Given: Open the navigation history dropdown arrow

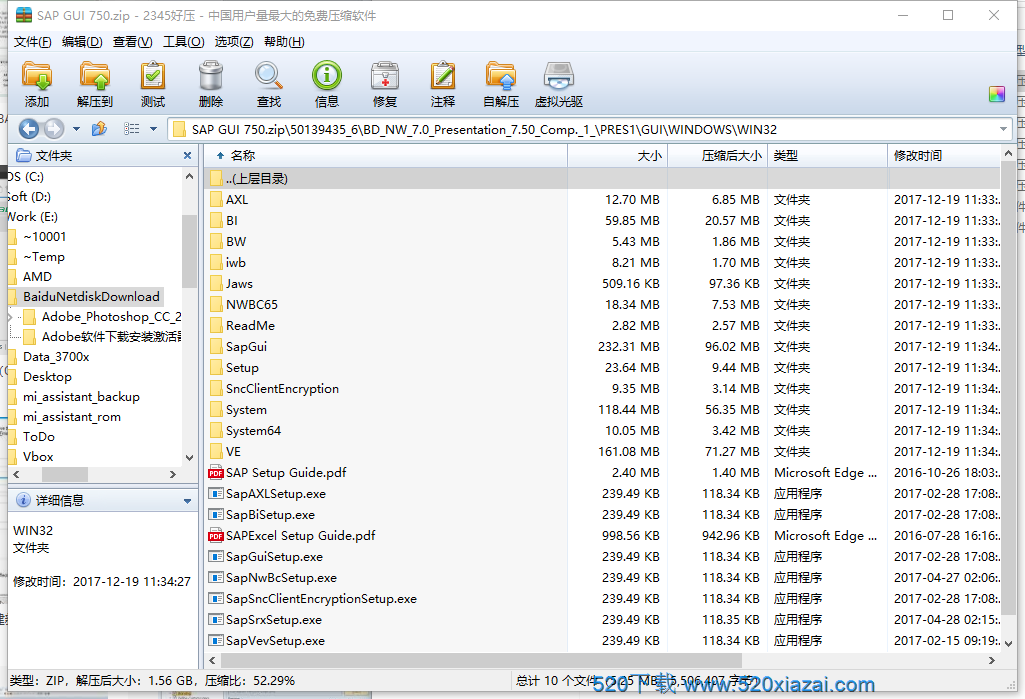Looking at the screenshot, I should (76, 129).
